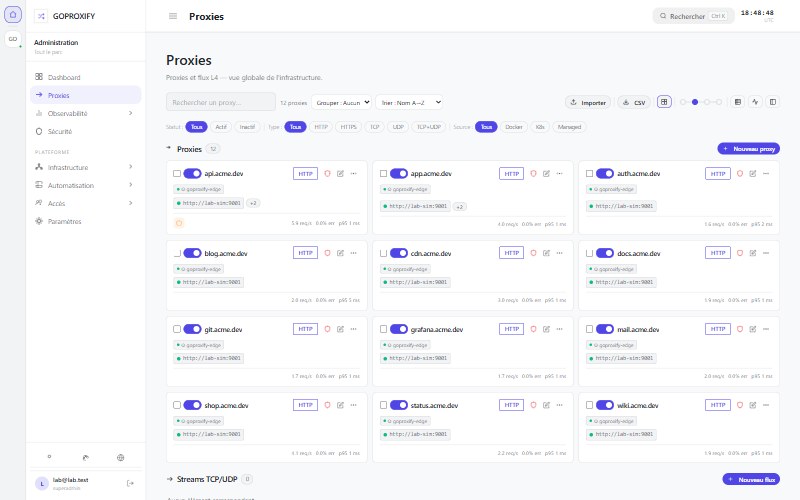800x500 pixels.
Task: Edit the cdn.acme.dev proxy
Action: [546, 253]
